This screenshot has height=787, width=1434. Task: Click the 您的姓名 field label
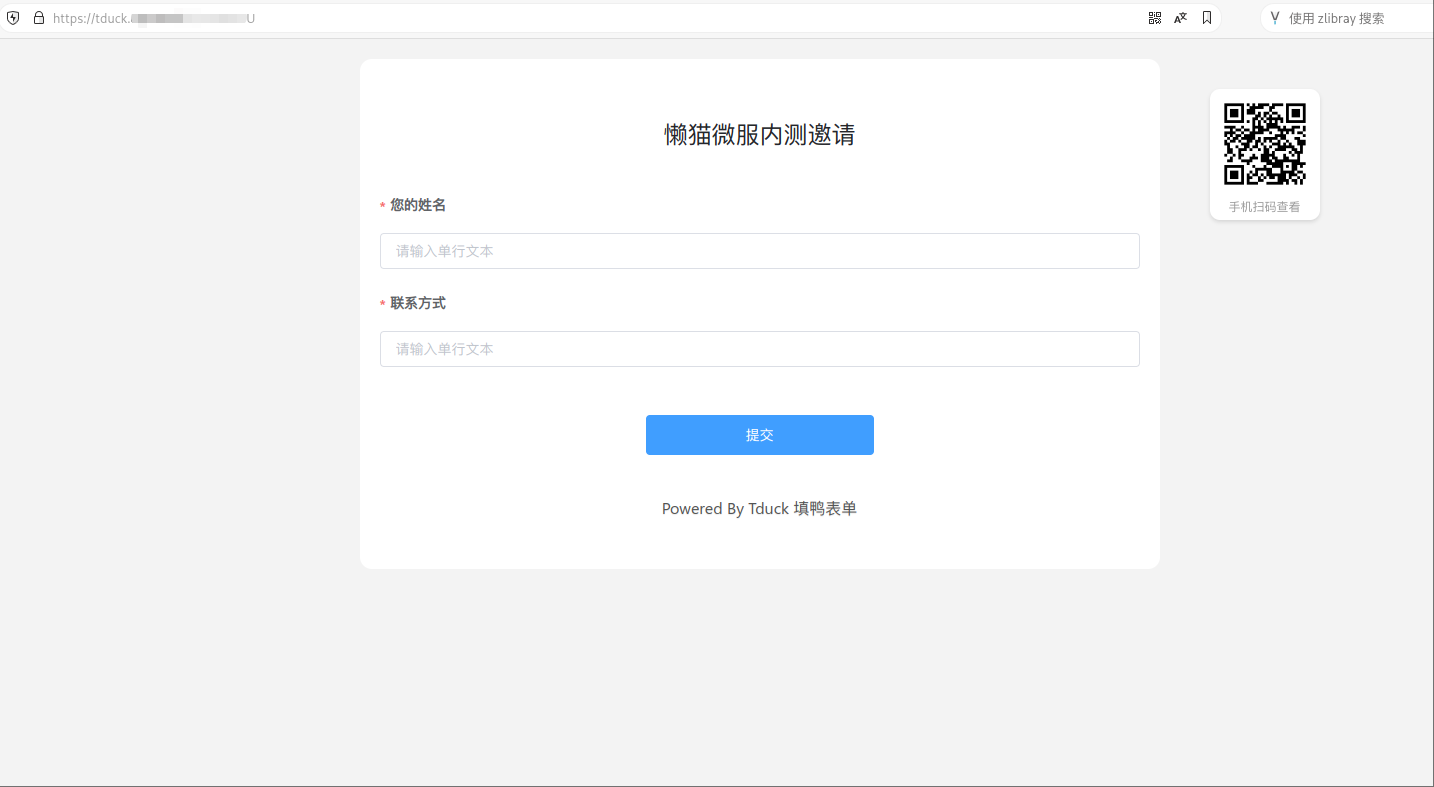coord(418,205)
